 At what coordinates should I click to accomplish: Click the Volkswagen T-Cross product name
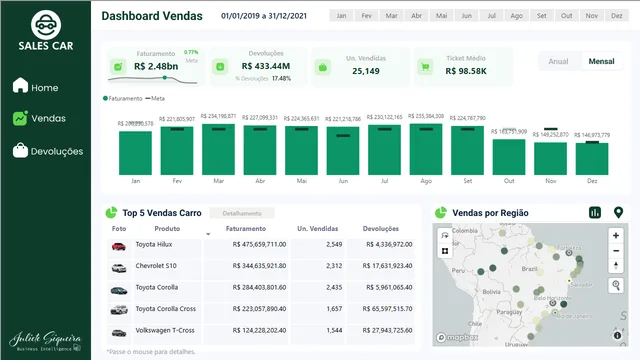coord(165,330)
